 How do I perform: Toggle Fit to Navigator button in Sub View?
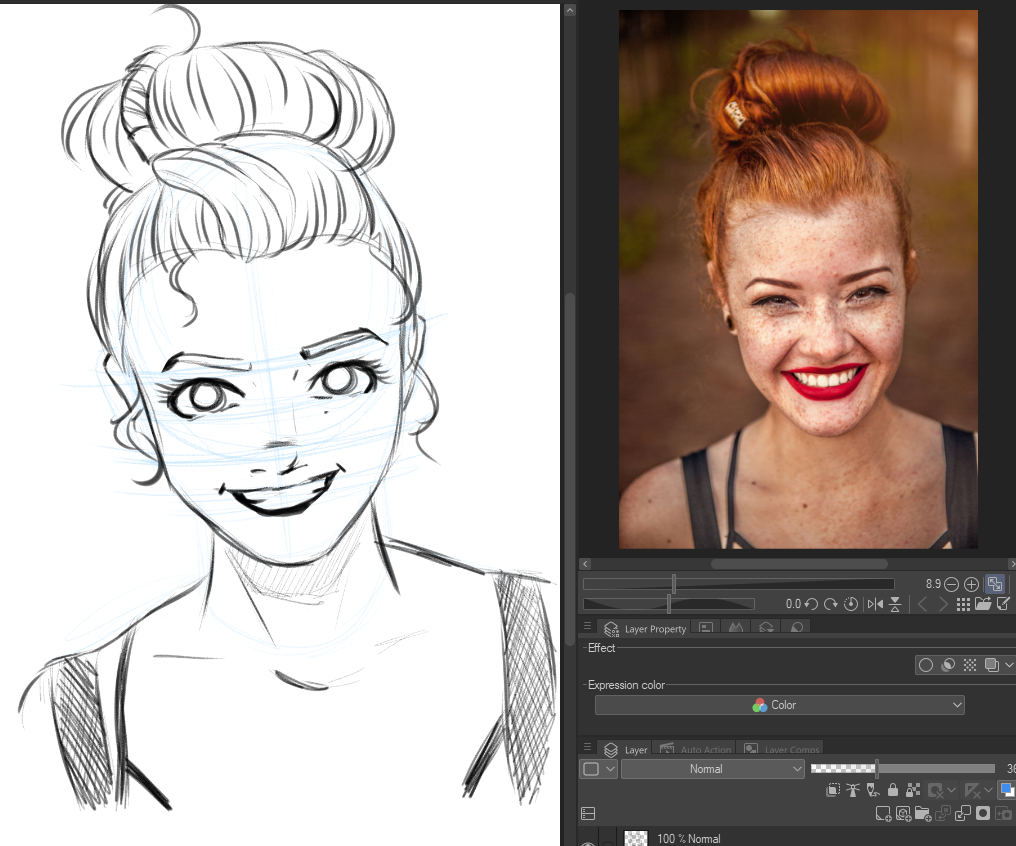tap(995, 584)
